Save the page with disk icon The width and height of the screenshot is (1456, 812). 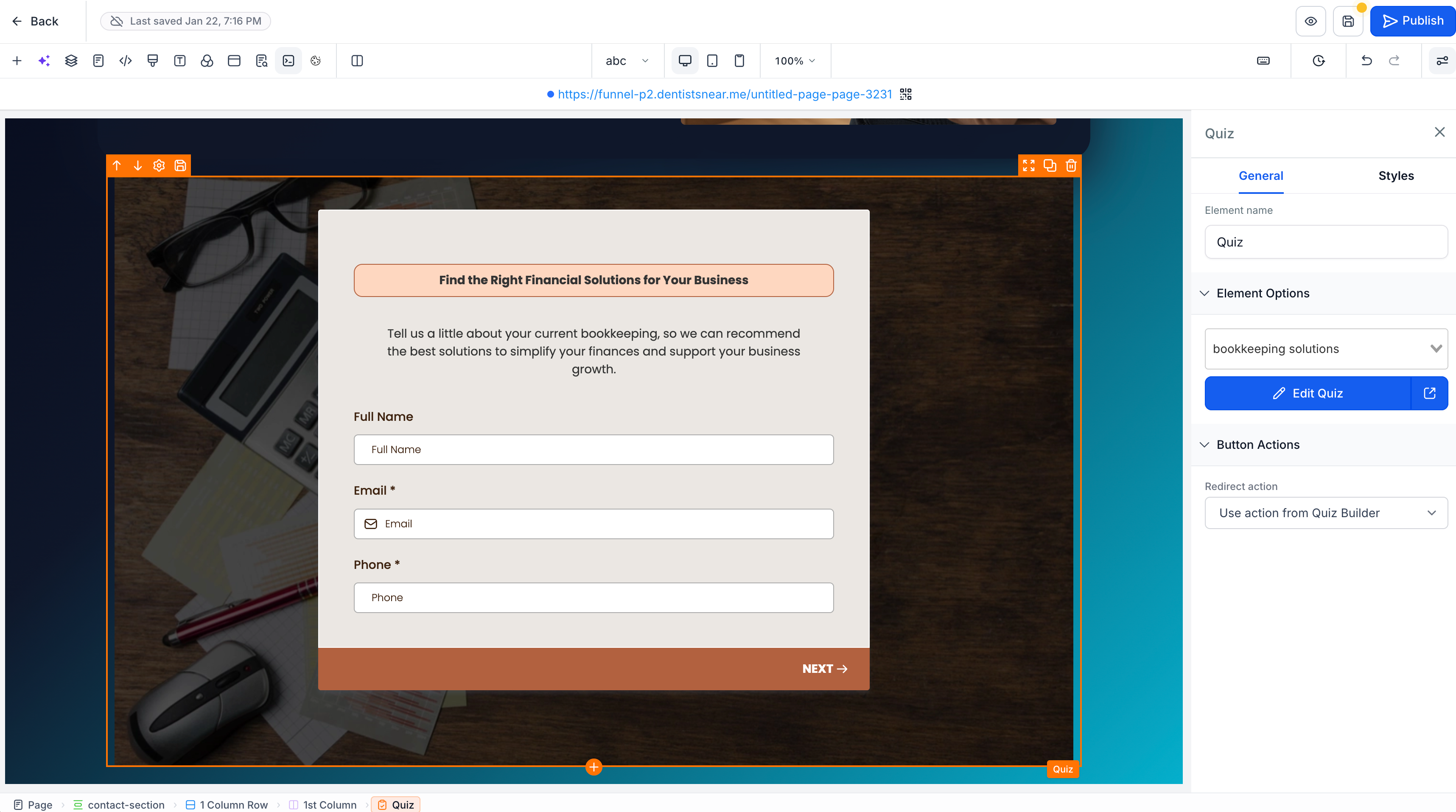tap(1348, 22)
